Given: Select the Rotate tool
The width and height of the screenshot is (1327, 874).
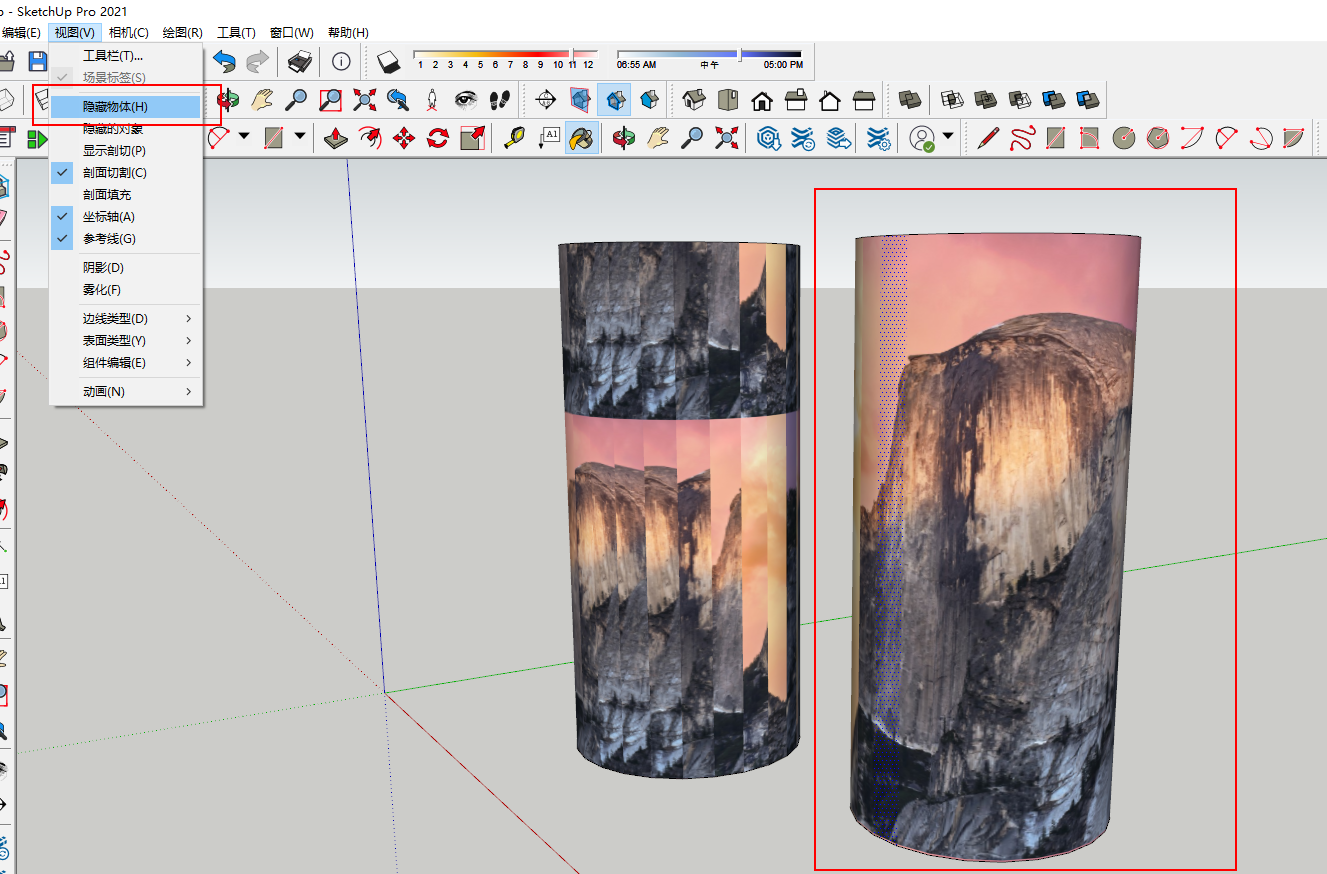Looking at the screenshot, I should (x=438, y=137).
